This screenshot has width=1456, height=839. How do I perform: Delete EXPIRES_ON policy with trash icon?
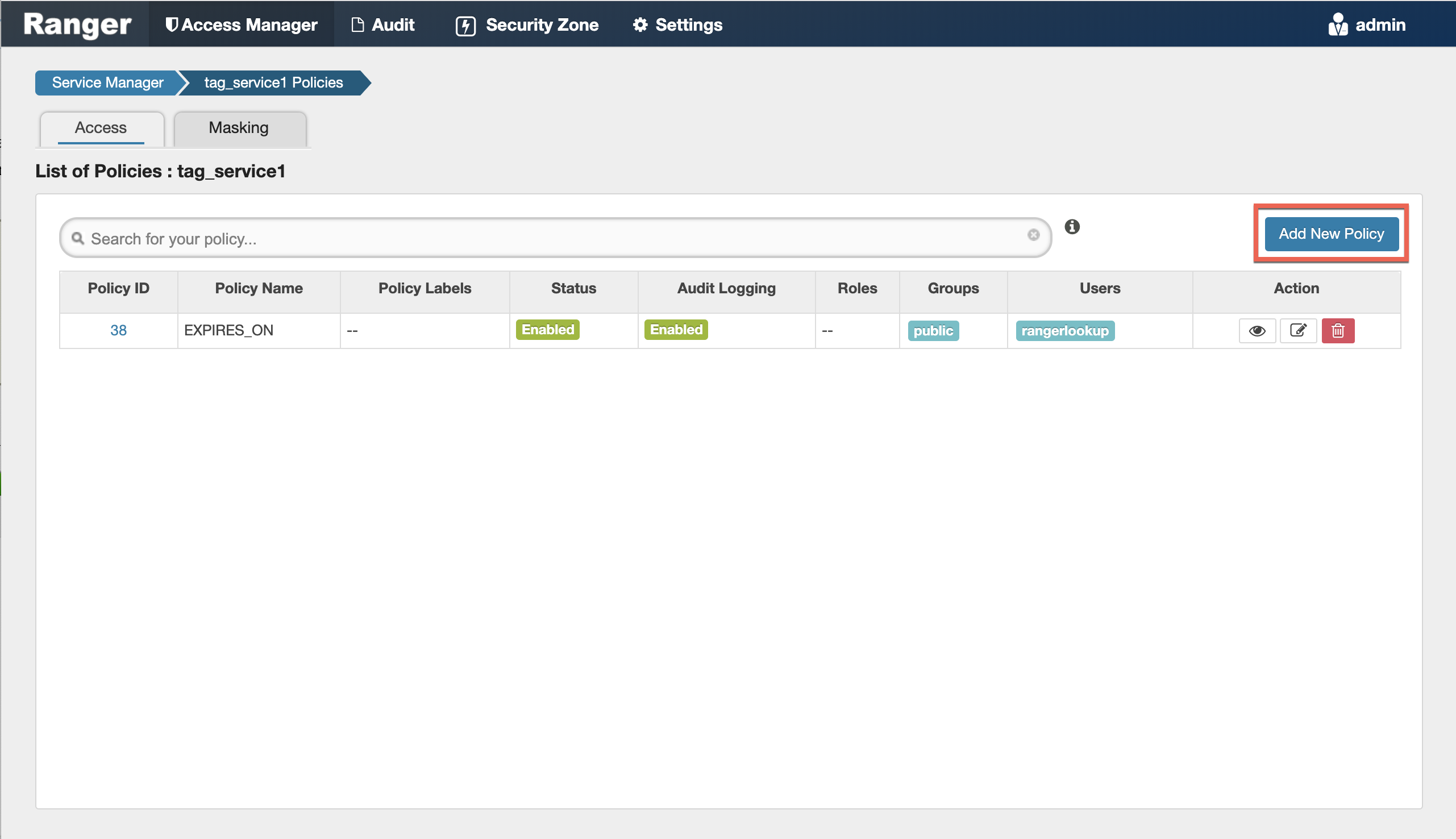(1337, 331)
